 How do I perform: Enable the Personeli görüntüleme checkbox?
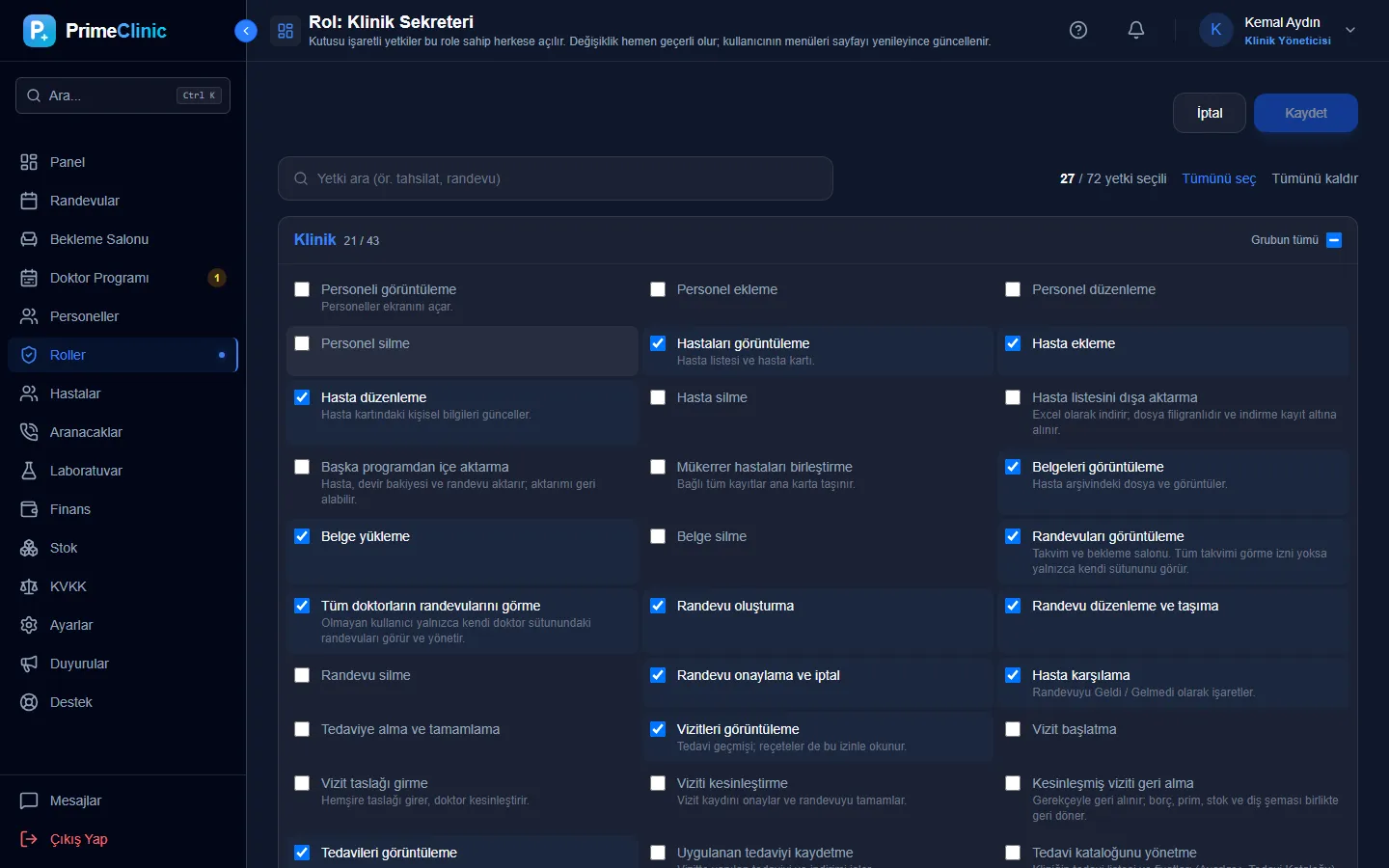click(x=302, y=289)
